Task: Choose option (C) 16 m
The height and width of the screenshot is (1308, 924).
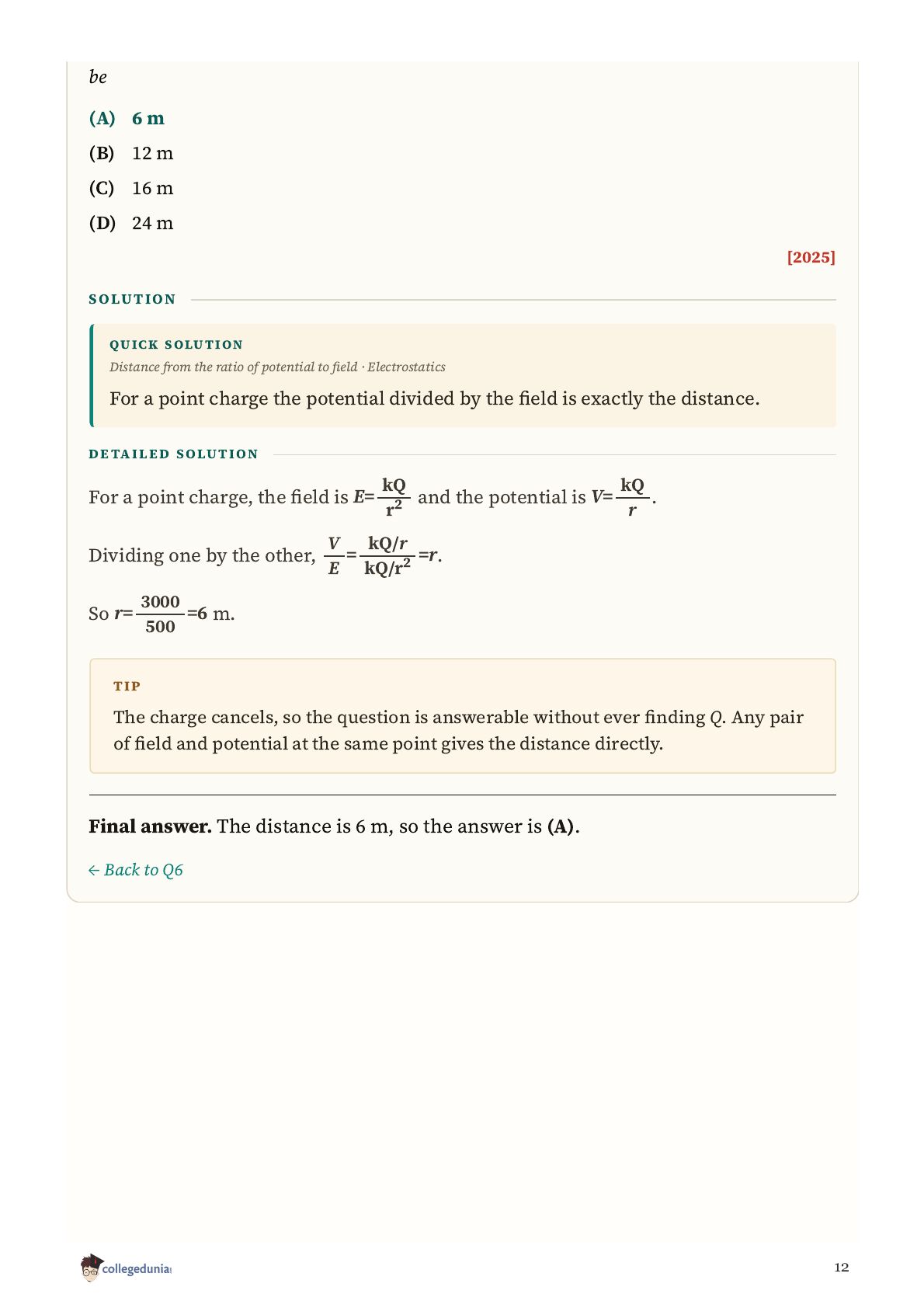Action: tap(131, 188)
